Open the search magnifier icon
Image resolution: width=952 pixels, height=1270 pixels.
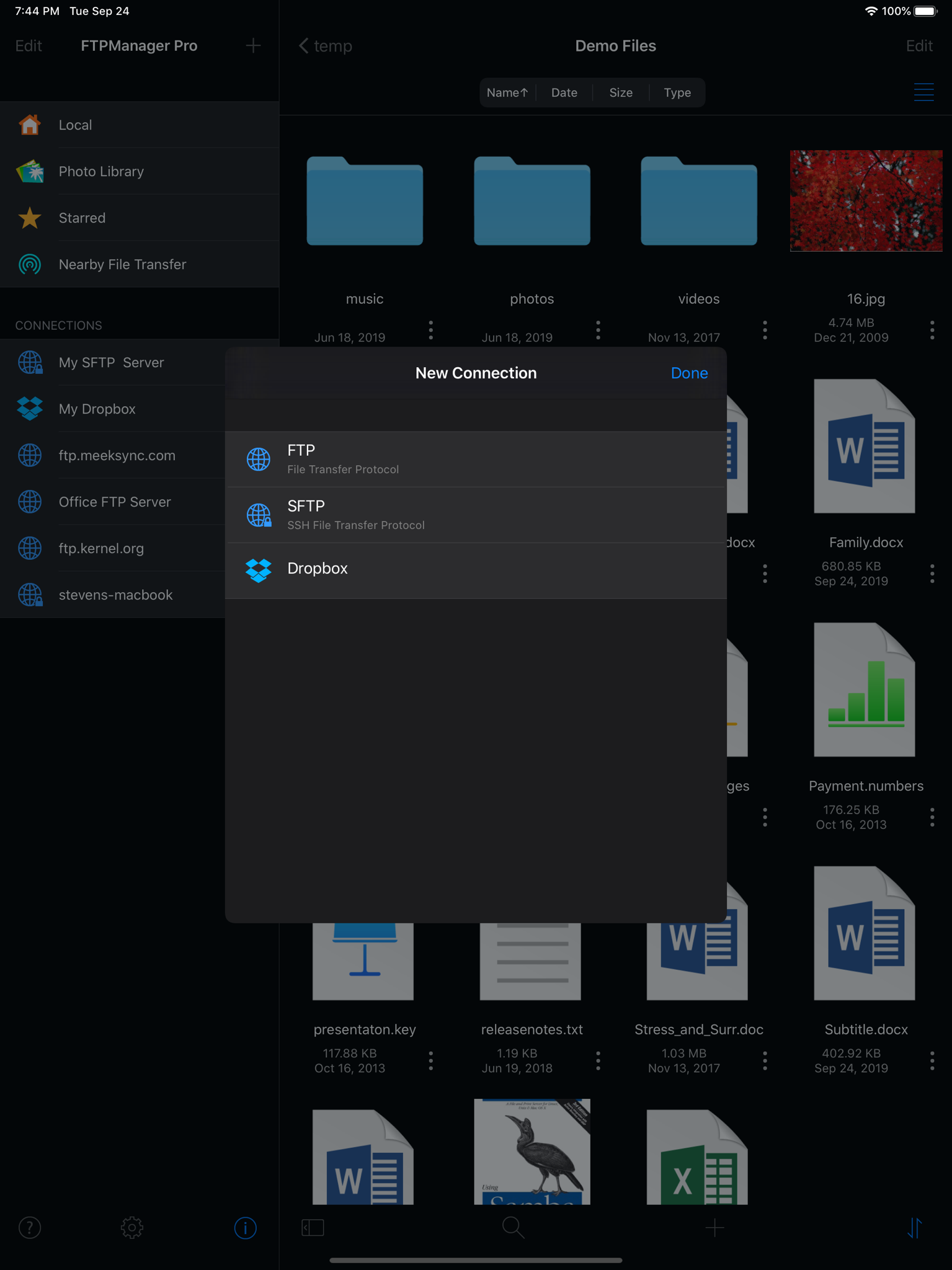(513, 1227)
